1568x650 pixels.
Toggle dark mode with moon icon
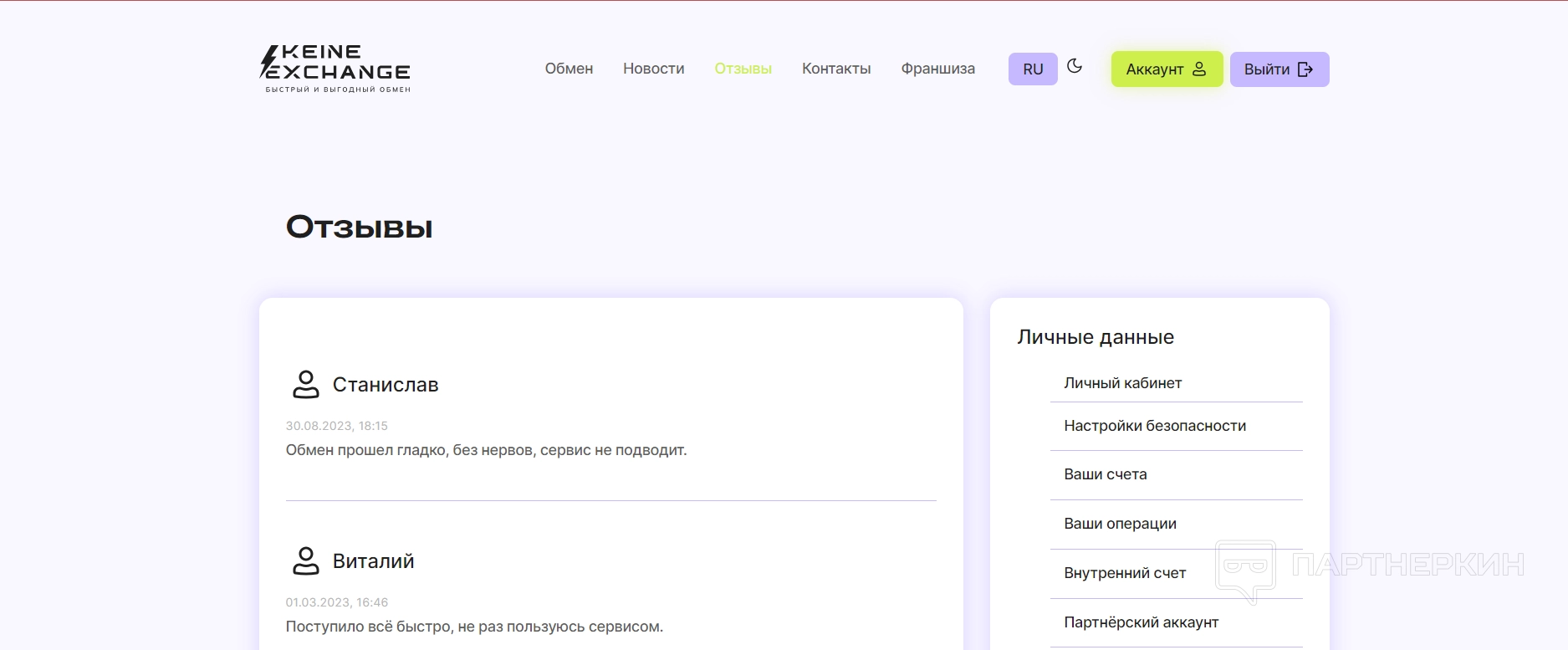click(x=1075, y=66)
